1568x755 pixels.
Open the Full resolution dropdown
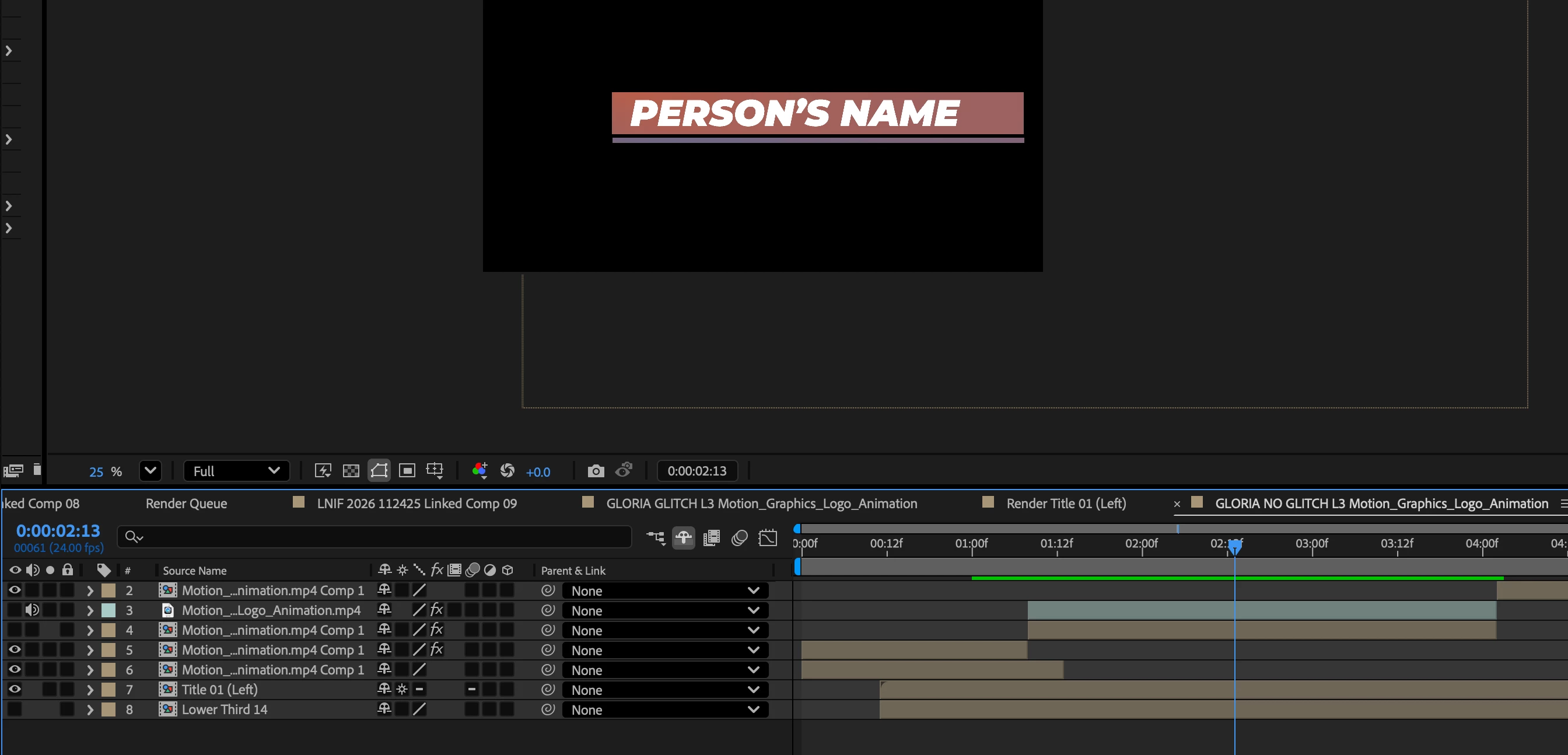click(x=237, y=471)
